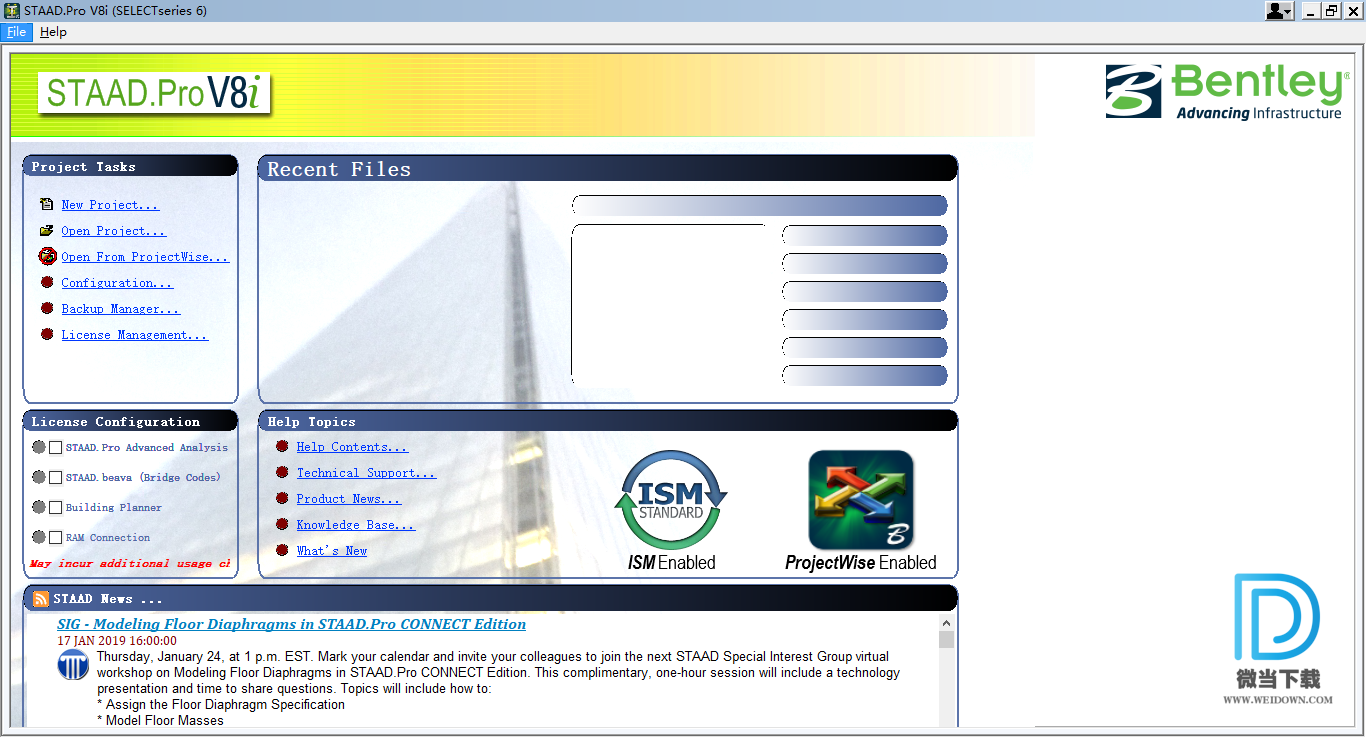This screenshot has width=1366, height=738.
Task: Click the red 'May incur additional usage' warning text
Action: coord(129,564)
